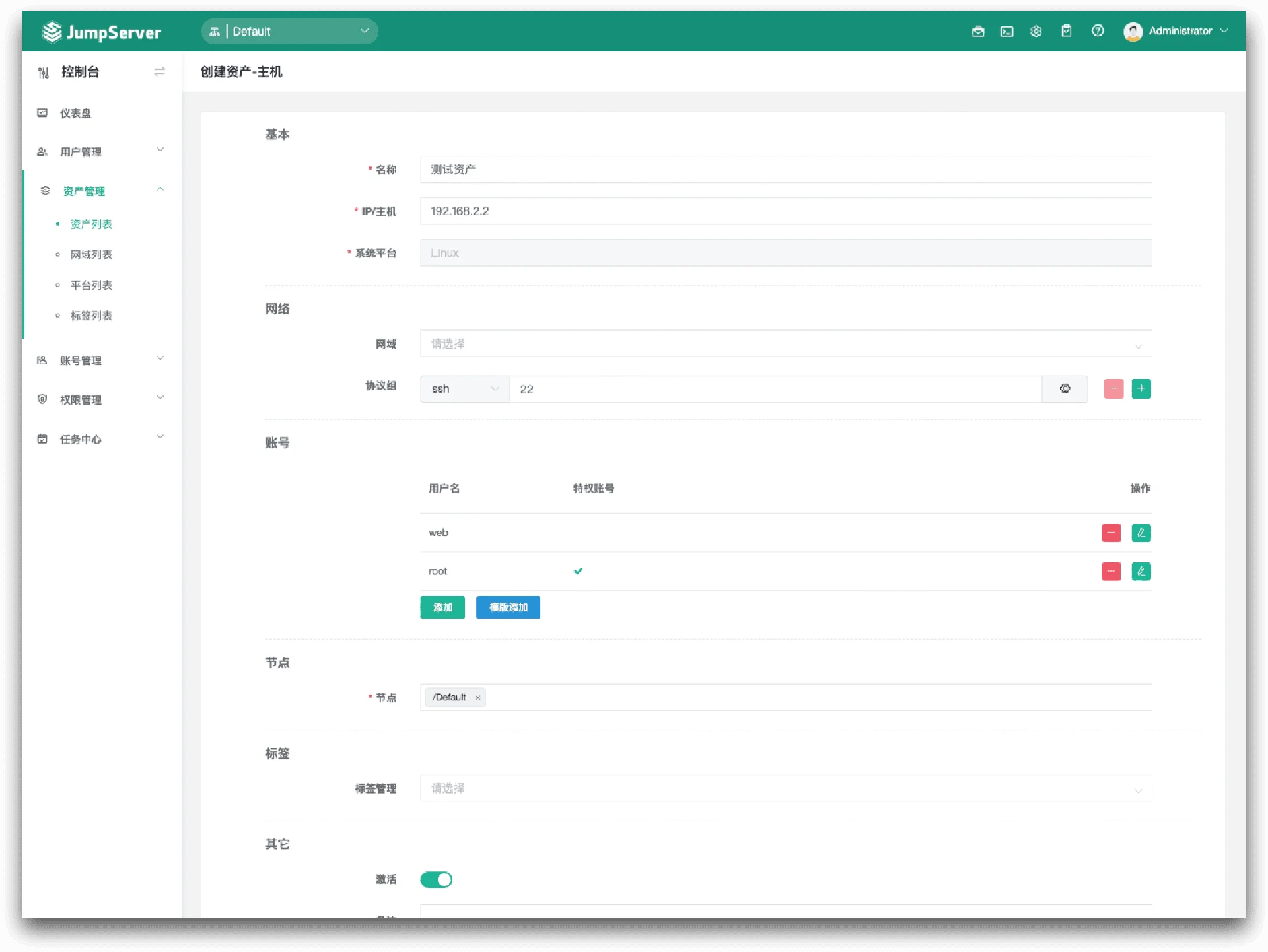The width and height of the screenshot is (1268, 952).
Task: Click the web username cell
Action: (439, 533)
